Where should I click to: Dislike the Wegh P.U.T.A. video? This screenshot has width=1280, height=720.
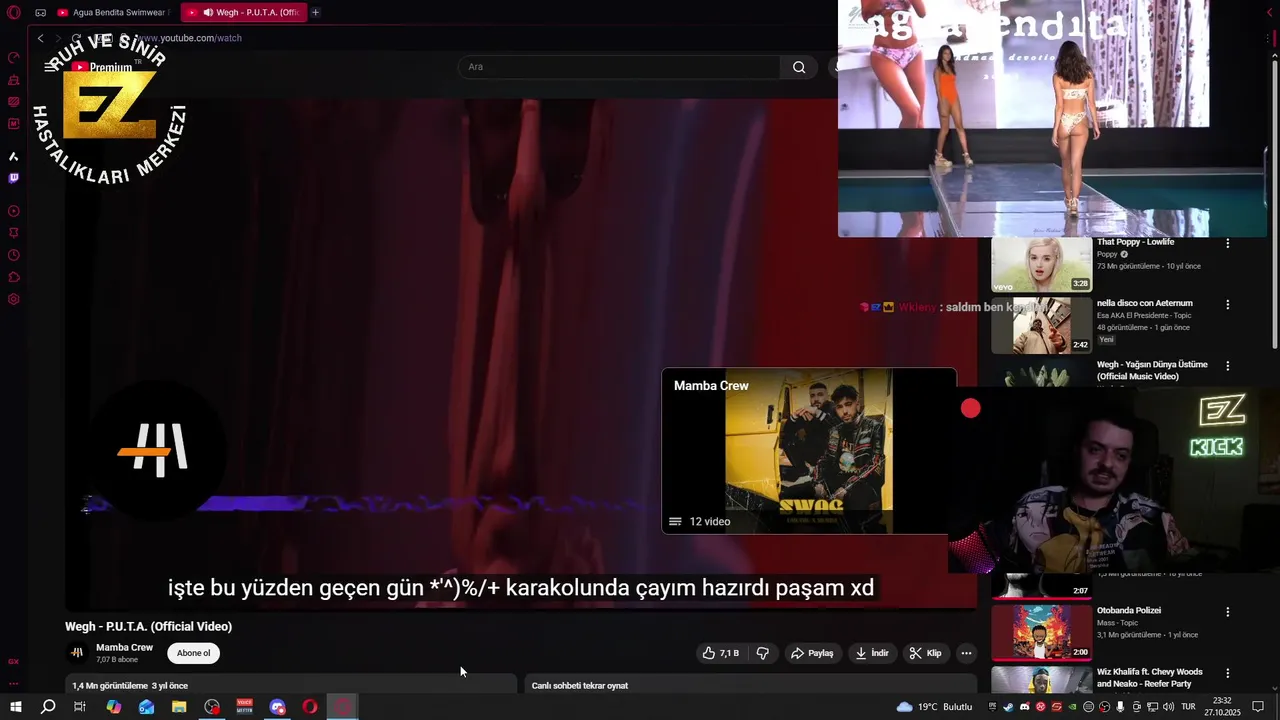pyautogui.click(x=763, y=653)
